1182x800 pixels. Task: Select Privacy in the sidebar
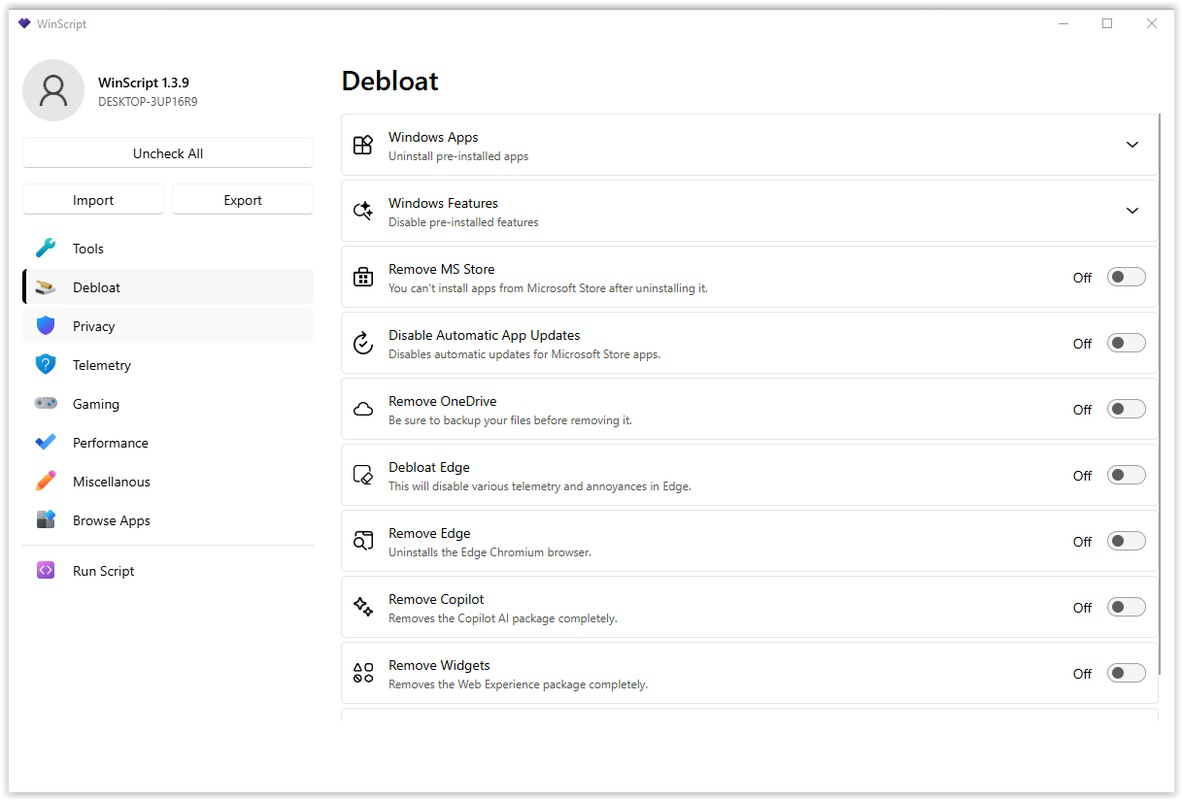coord(168,326)
